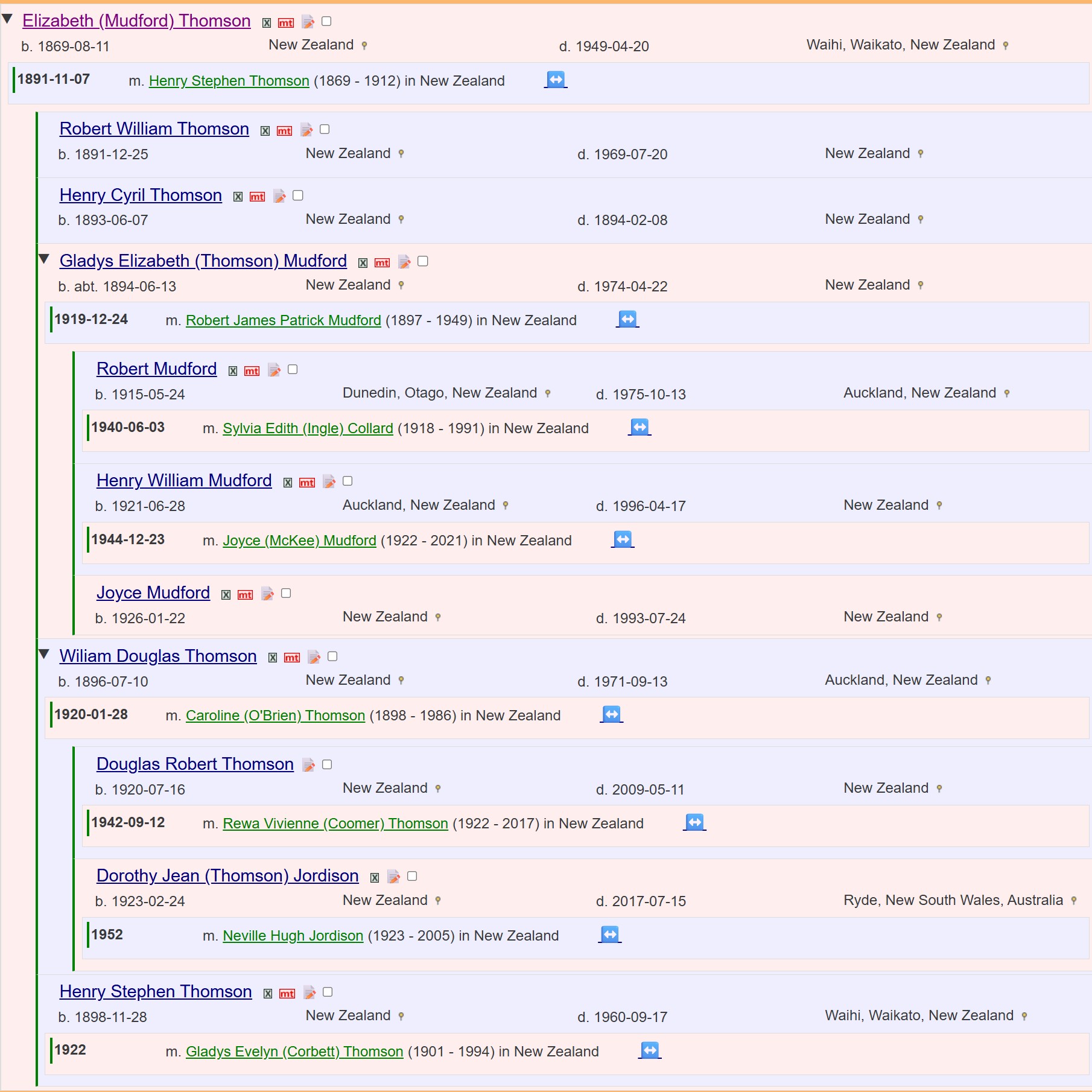Collapse Elizabeth (Mudford) Thomson's descendants
This screenshot has width=1092, height=1092.
click(8, 19)
